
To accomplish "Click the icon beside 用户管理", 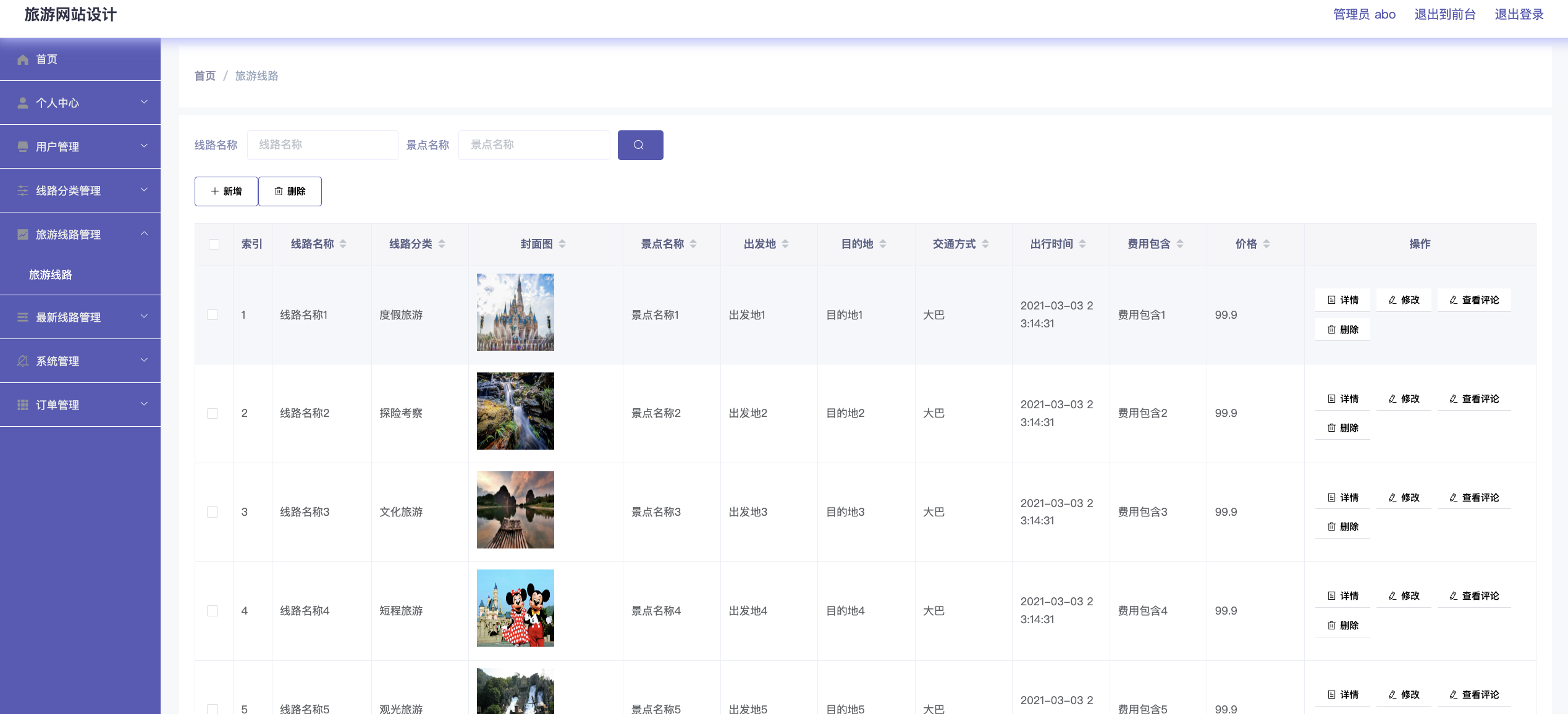I will pos(23,147).
